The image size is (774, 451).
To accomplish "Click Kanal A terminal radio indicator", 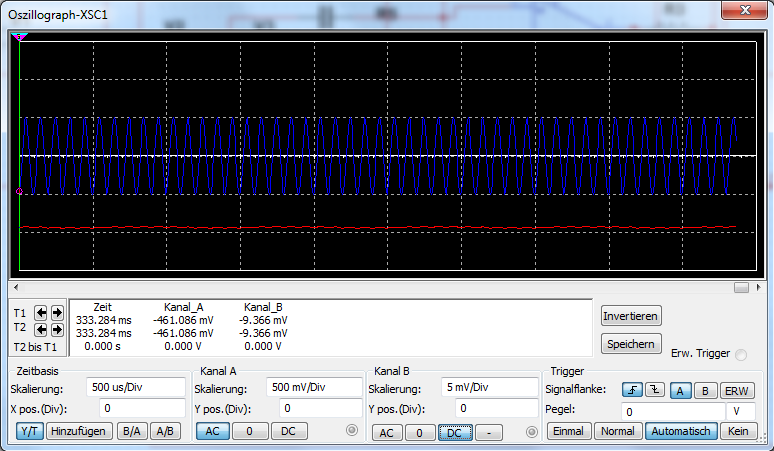I will pyautogui.click(x=351, y=430).
